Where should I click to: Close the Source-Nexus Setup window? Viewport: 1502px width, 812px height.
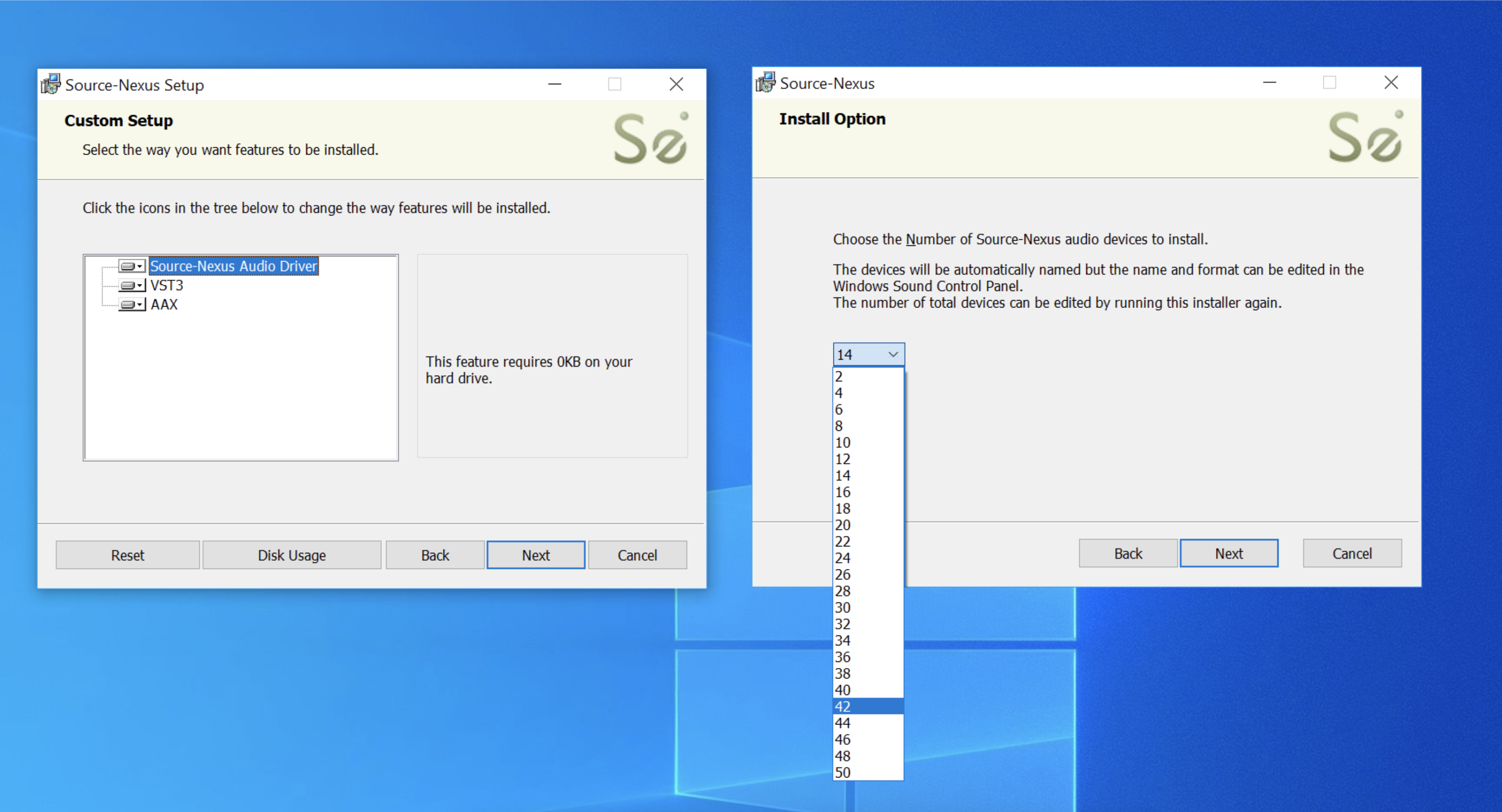(x=676, y=85)
